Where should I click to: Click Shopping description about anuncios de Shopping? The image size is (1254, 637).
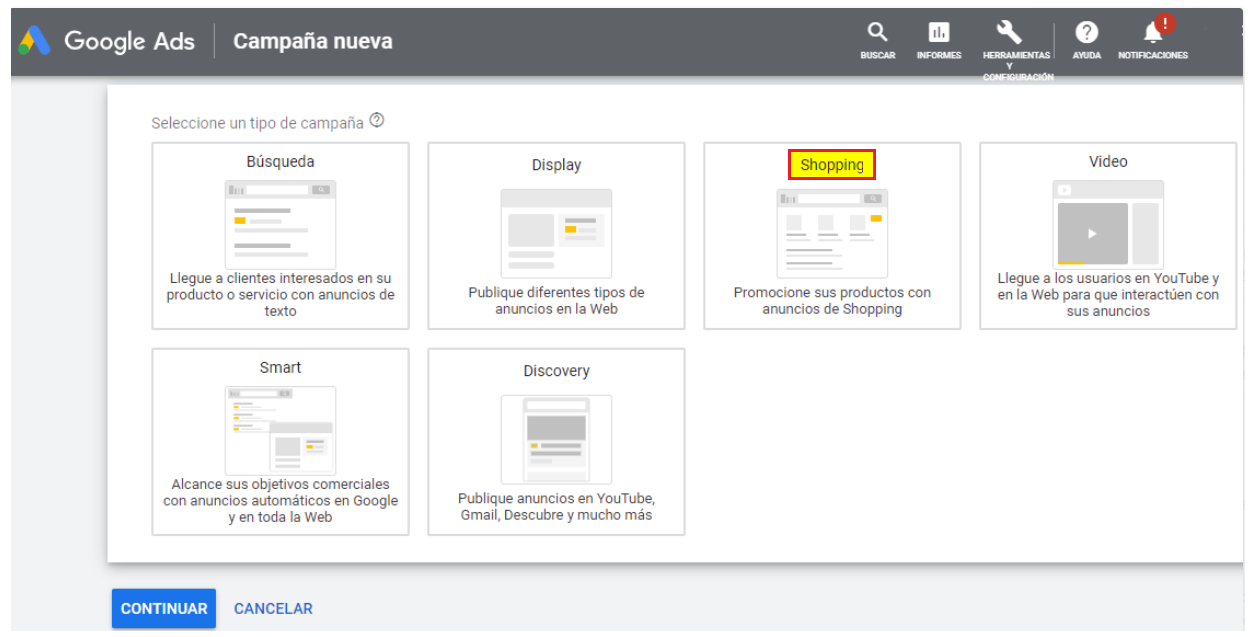click(832, 301)
